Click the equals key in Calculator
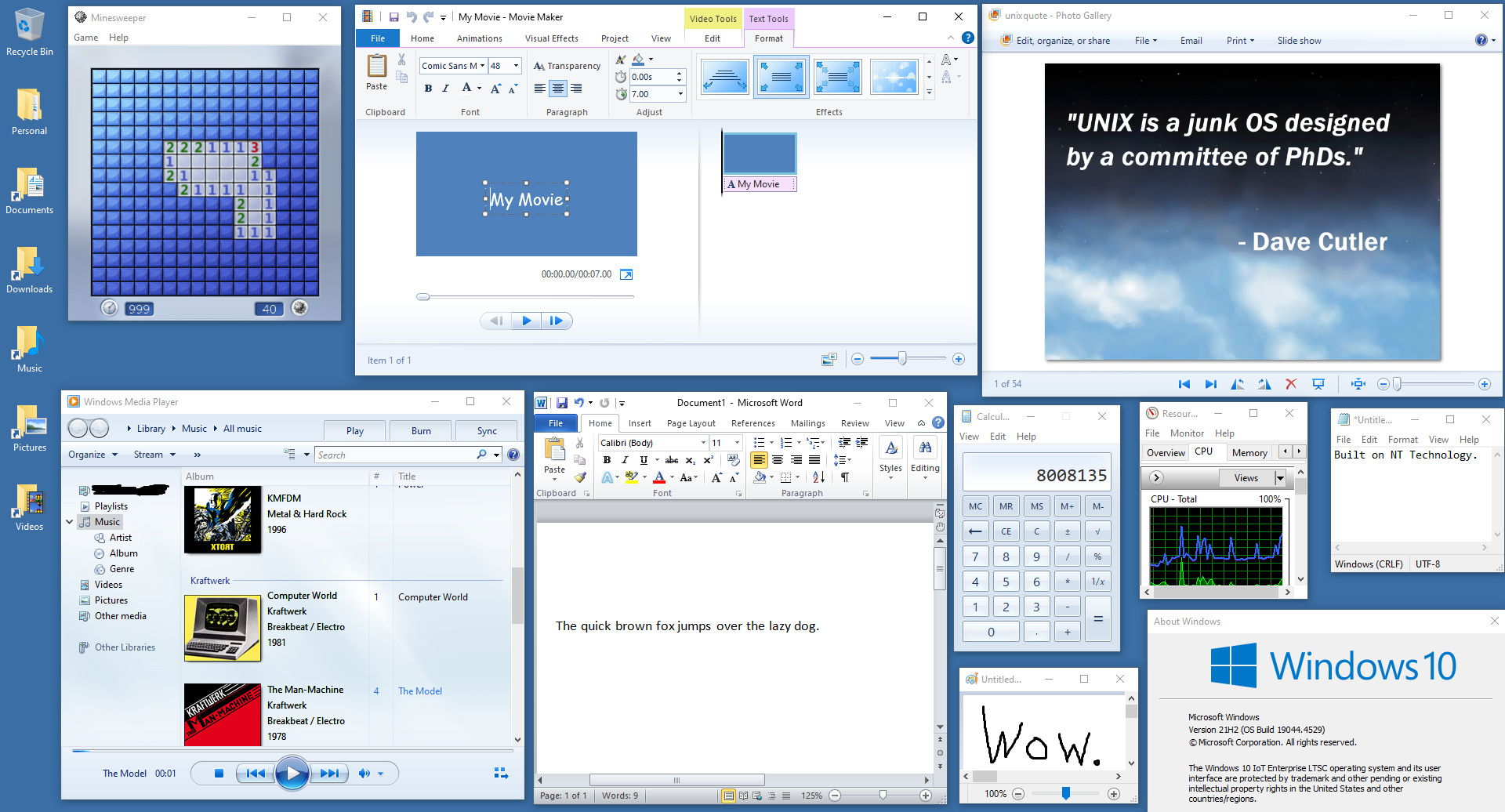The height and width of the screenshot is (812, 1505). 1097,619
